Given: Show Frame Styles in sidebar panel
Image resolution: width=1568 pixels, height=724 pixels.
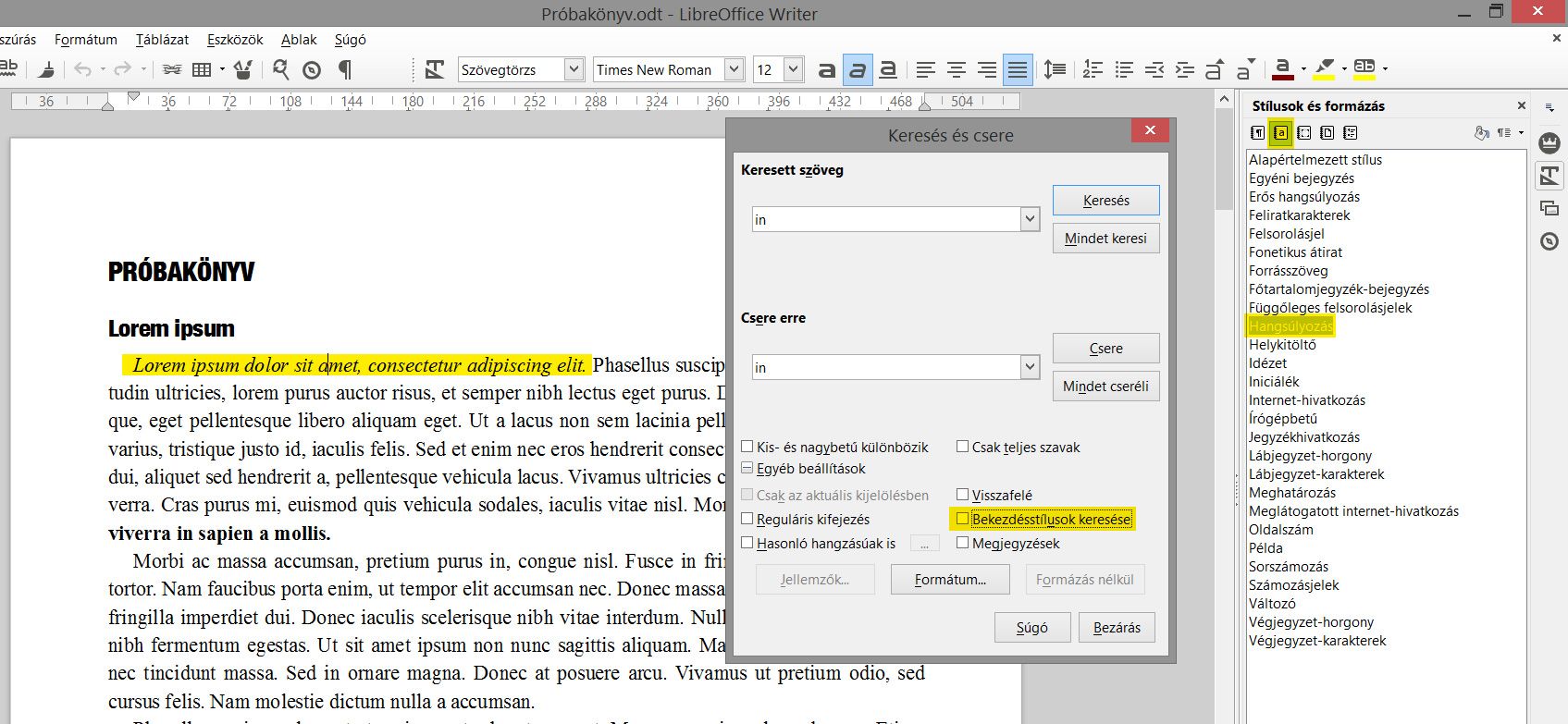Looking at the screenshot, I should tap(1304, 133).
